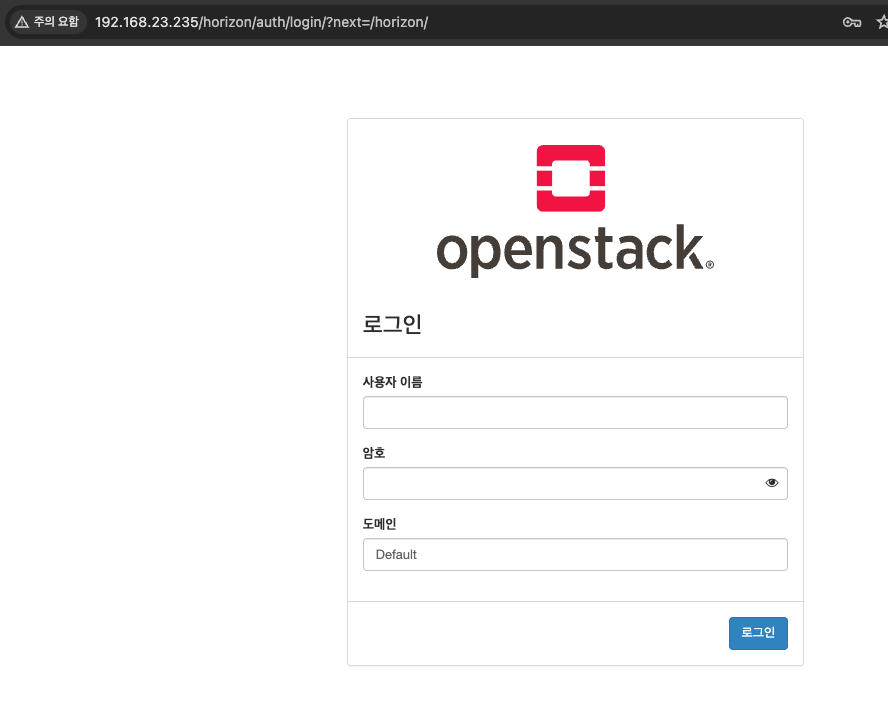Click the 사용자 이름 label
The height and width of the screenshot is (702, 888).
pyautogui.click(x=392, y=382)
